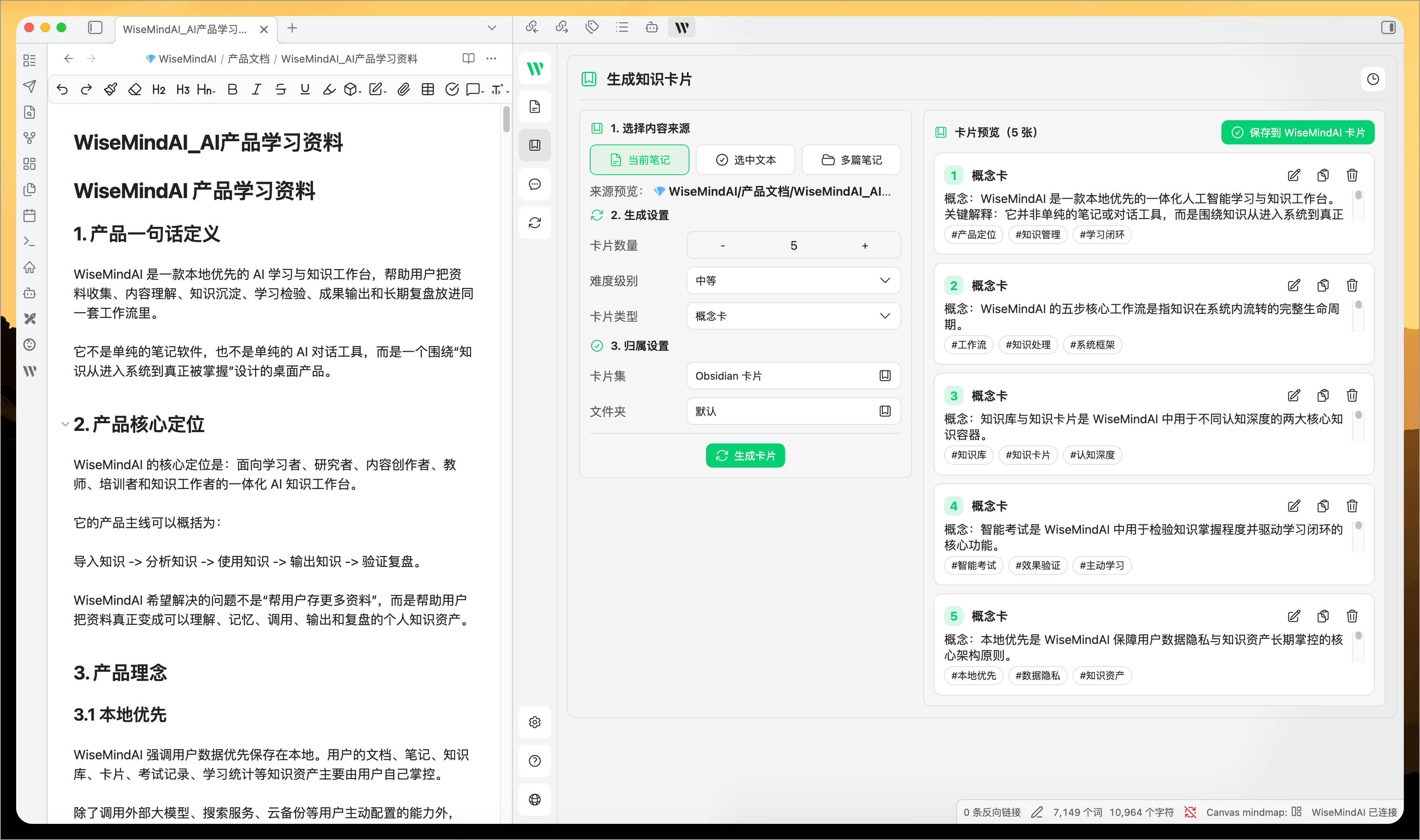The height and width of the screenshot is (840, 1420).
Task: Toggle italic formatting
Action: (x=256, y=90)
